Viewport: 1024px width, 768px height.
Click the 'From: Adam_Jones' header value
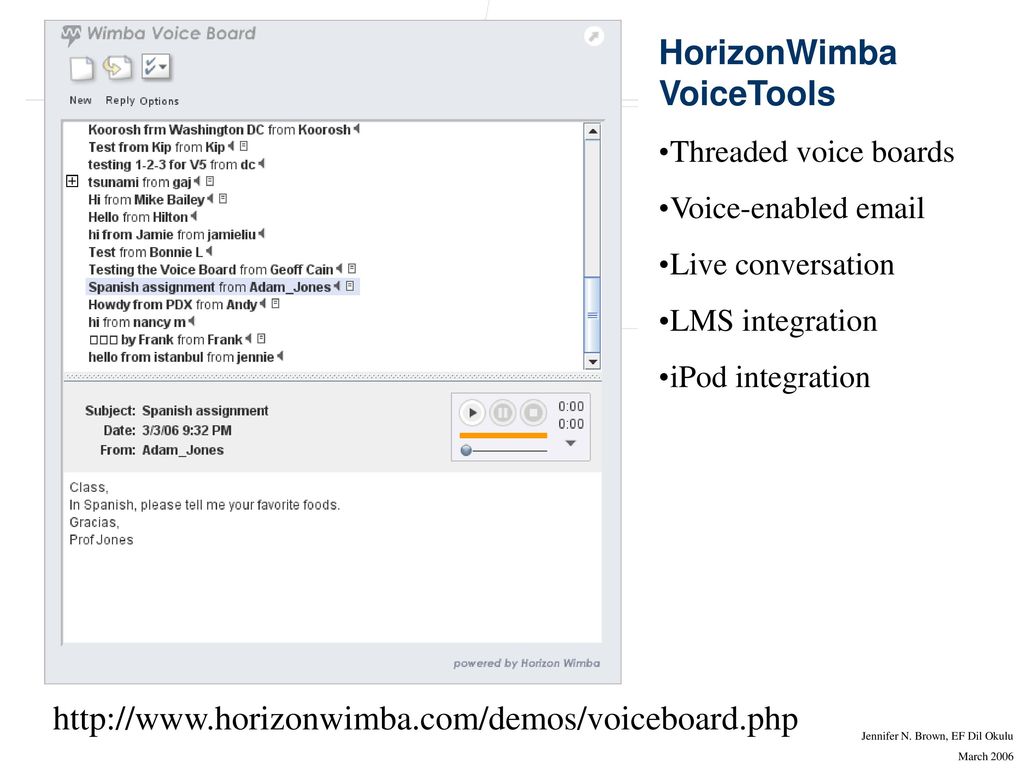183,450
